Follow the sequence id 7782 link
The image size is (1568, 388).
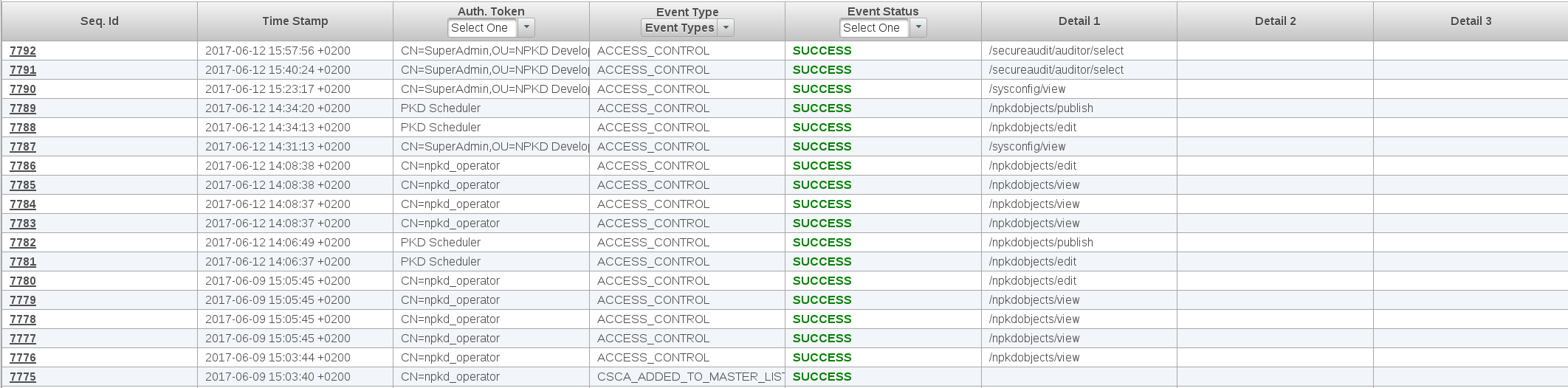(23, 243)
